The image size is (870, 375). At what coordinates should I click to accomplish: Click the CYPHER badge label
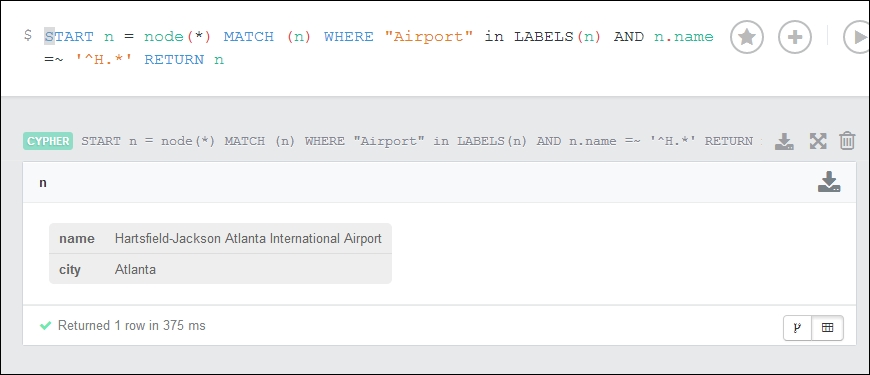(x=48, y=141)
